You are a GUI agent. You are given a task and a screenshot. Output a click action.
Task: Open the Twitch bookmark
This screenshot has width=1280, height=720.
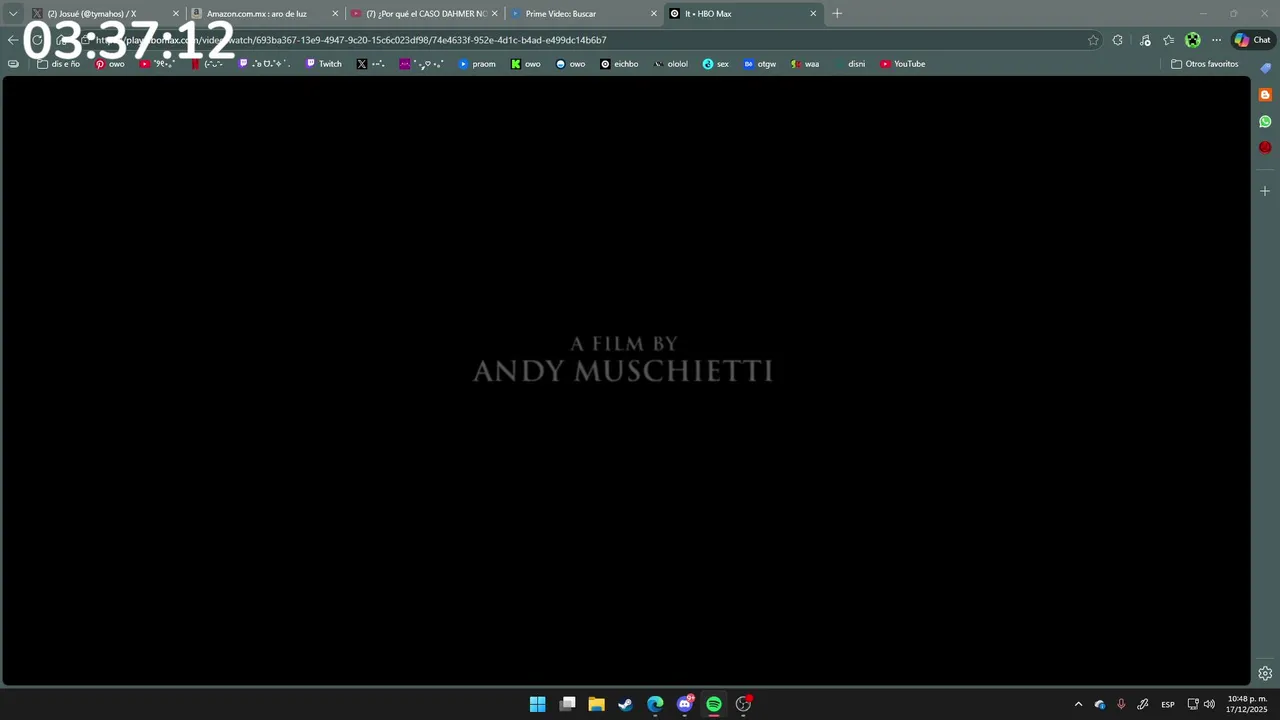point(324,64)
